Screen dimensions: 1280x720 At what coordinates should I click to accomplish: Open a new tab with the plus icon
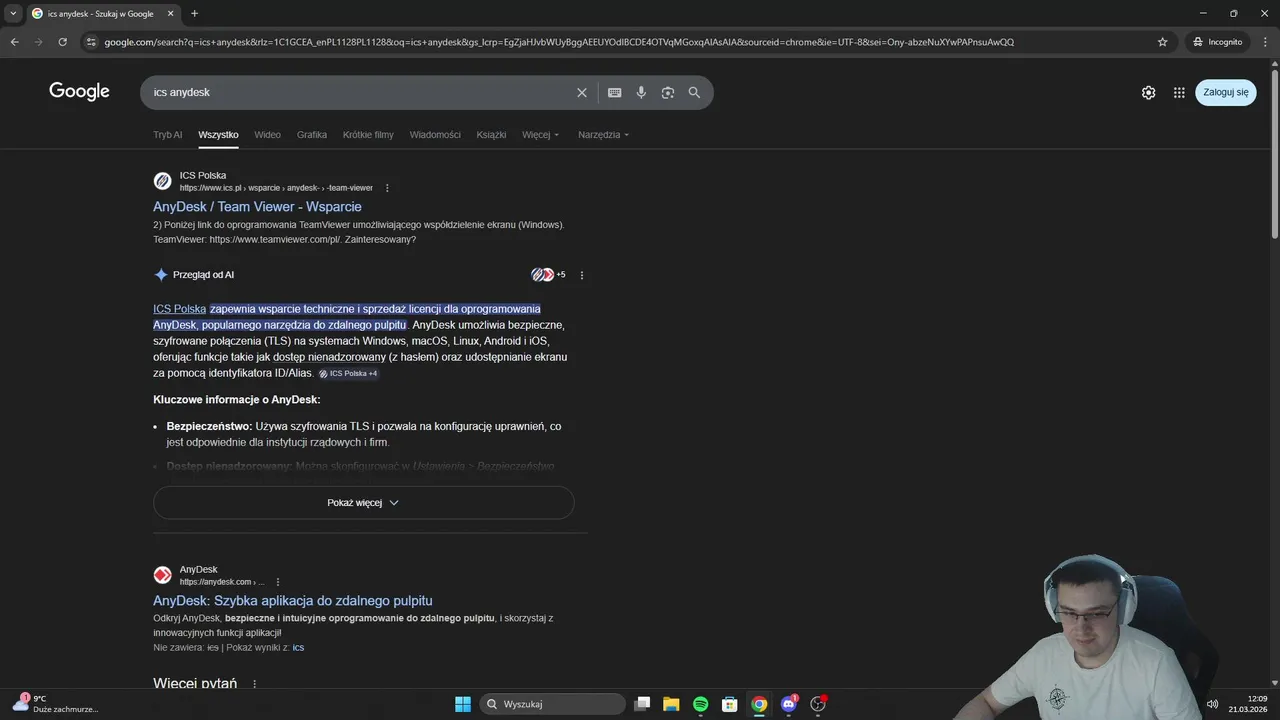[x=194, y=13]
